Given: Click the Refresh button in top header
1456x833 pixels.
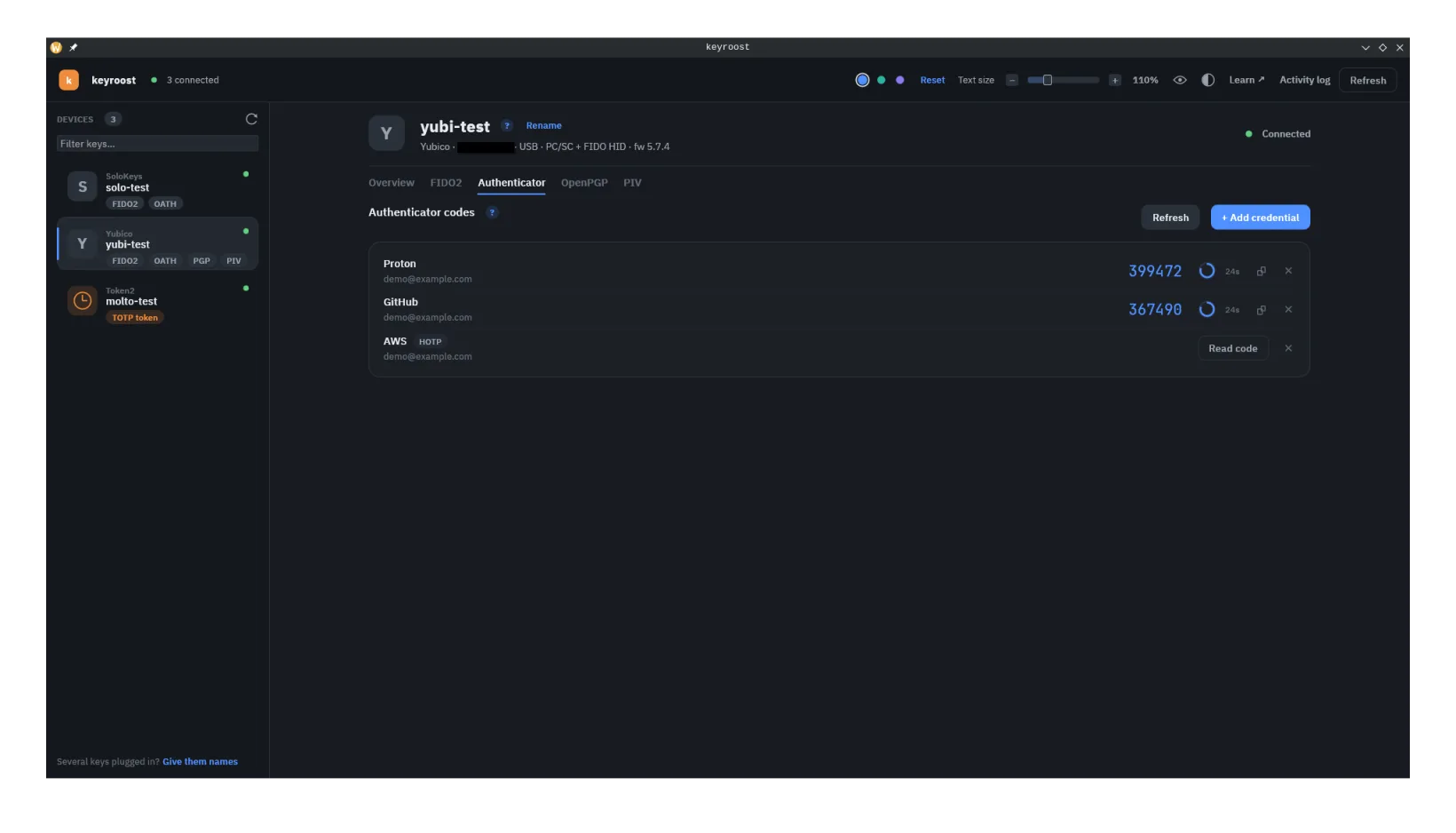Looking at the screenshot, I should 1367,81.
